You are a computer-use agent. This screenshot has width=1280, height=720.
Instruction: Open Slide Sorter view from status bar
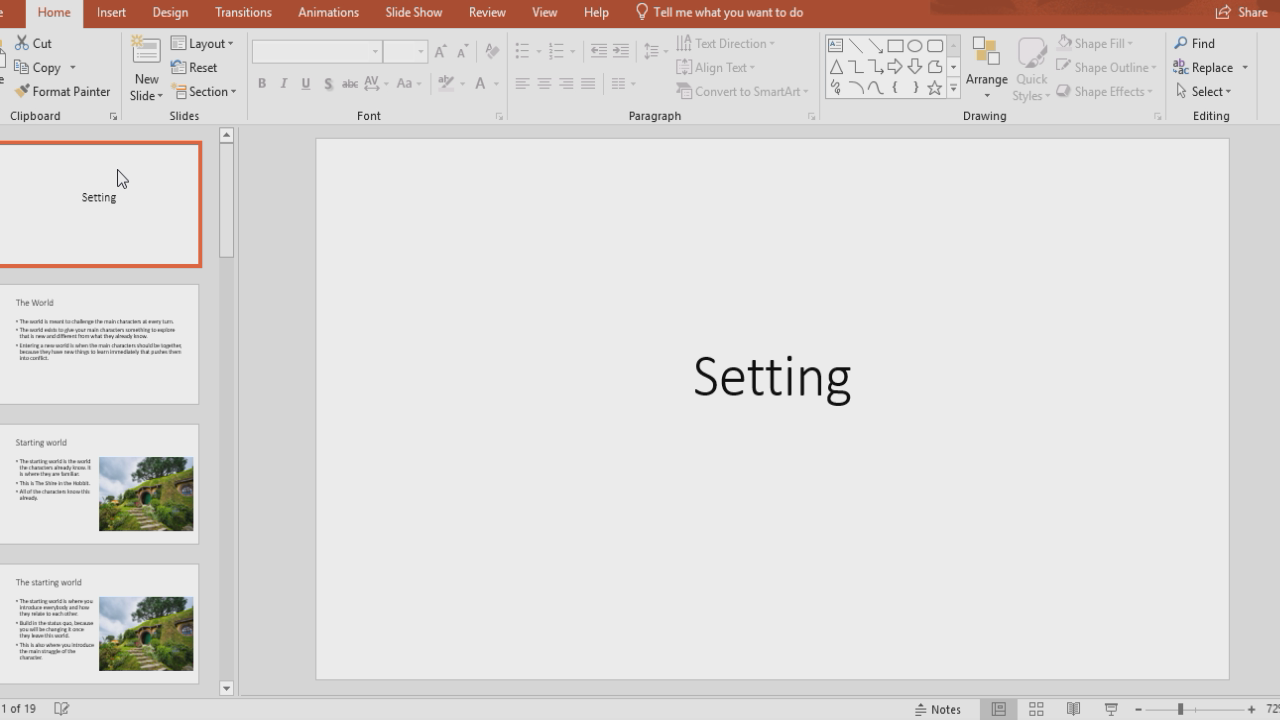[x=1036, y=709]
